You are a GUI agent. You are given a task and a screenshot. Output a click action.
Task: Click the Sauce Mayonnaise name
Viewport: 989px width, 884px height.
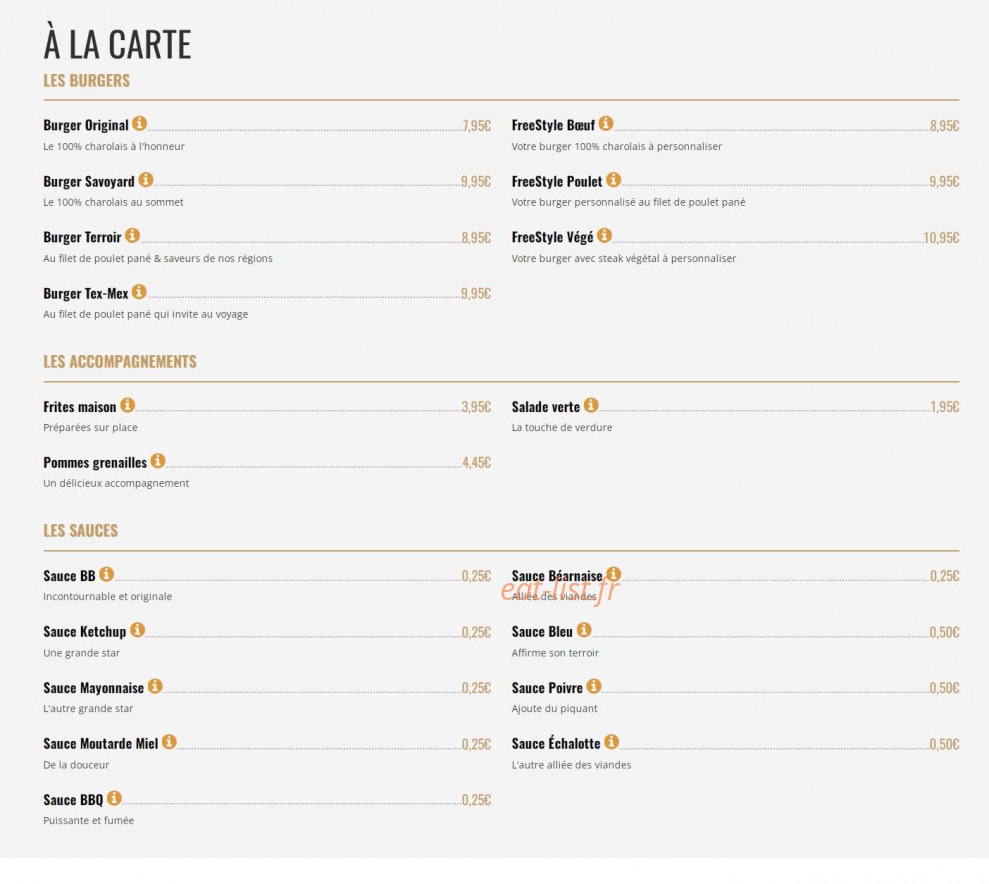point(93,688)
